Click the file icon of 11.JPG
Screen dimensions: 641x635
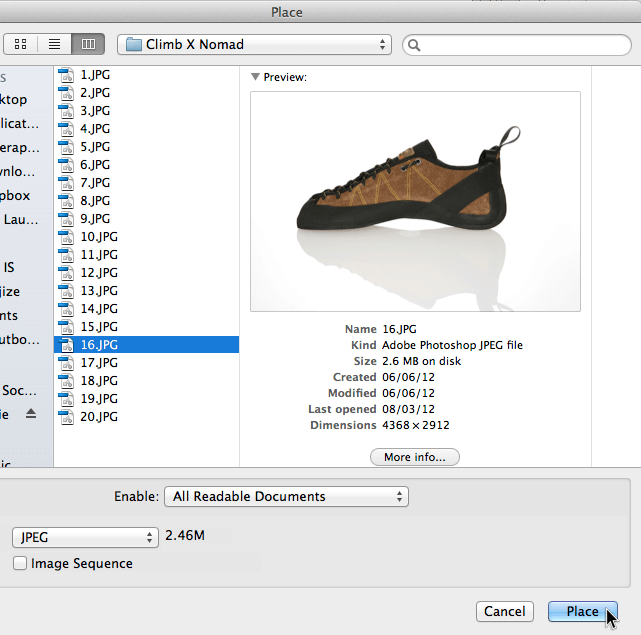tap(66, 255)
